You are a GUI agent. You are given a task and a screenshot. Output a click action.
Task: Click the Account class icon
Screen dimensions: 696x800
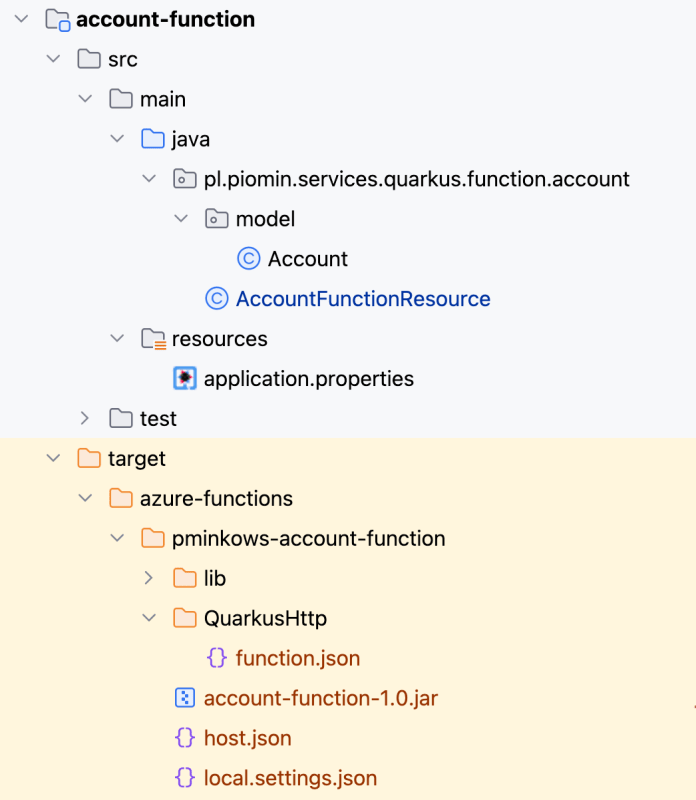coord(248,259)
